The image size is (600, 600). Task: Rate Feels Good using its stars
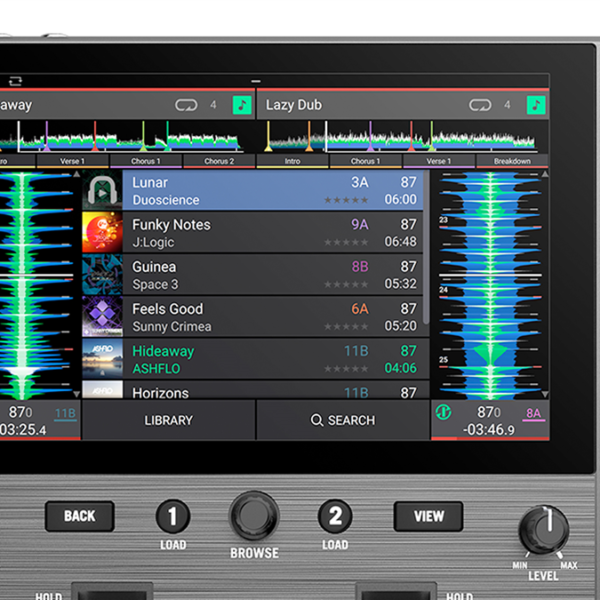(346, 326)
